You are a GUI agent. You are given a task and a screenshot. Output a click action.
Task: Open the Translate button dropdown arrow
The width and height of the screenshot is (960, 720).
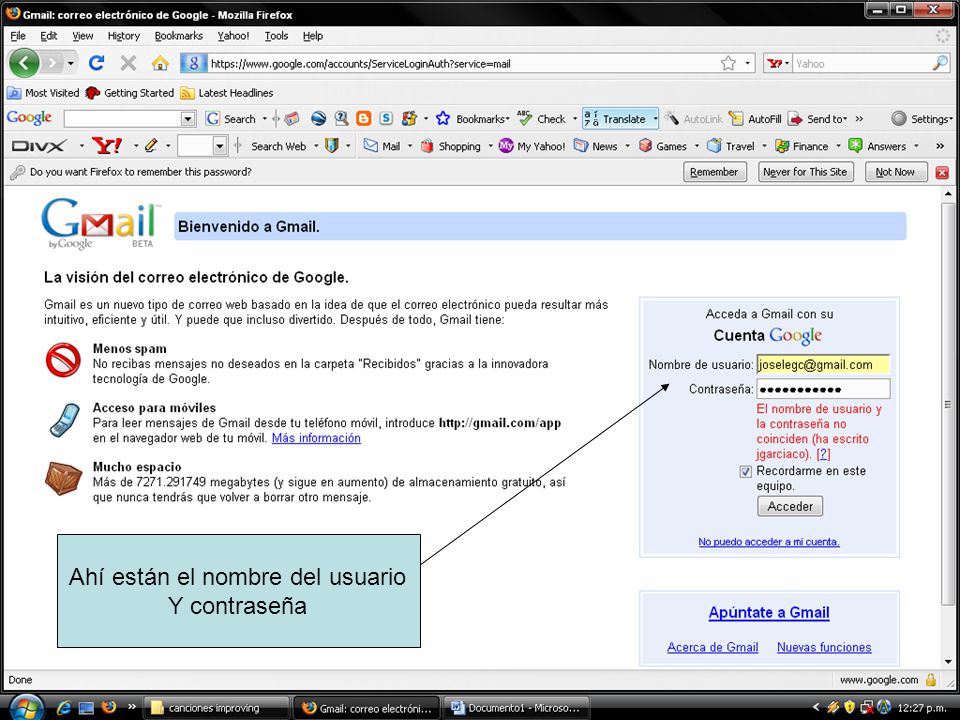pyautogui.click(x=654, y=119)
